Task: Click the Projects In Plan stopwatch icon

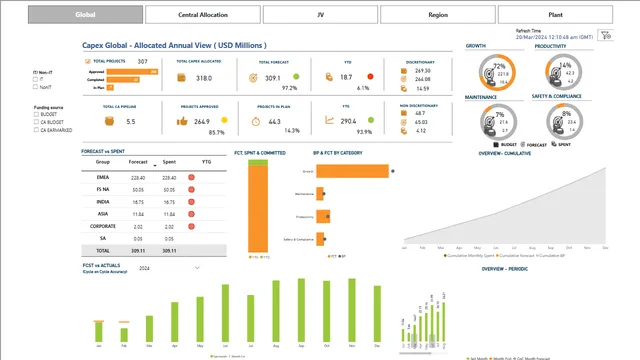Action: [256, 121]
